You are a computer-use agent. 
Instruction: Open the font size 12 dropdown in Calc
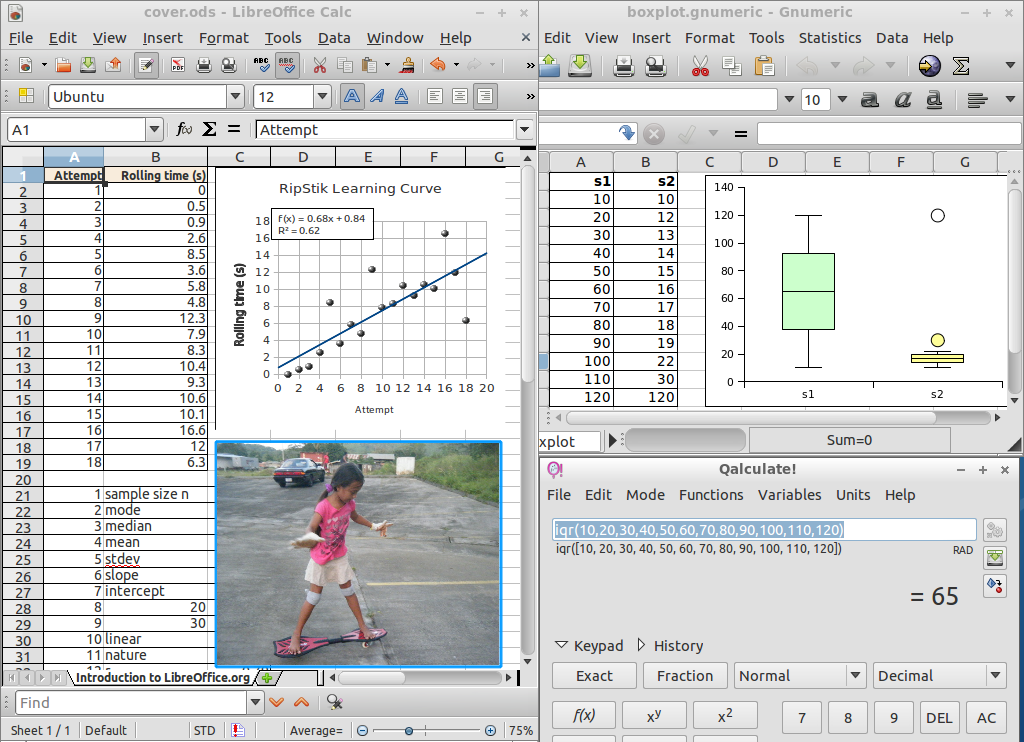pos(322,97)
